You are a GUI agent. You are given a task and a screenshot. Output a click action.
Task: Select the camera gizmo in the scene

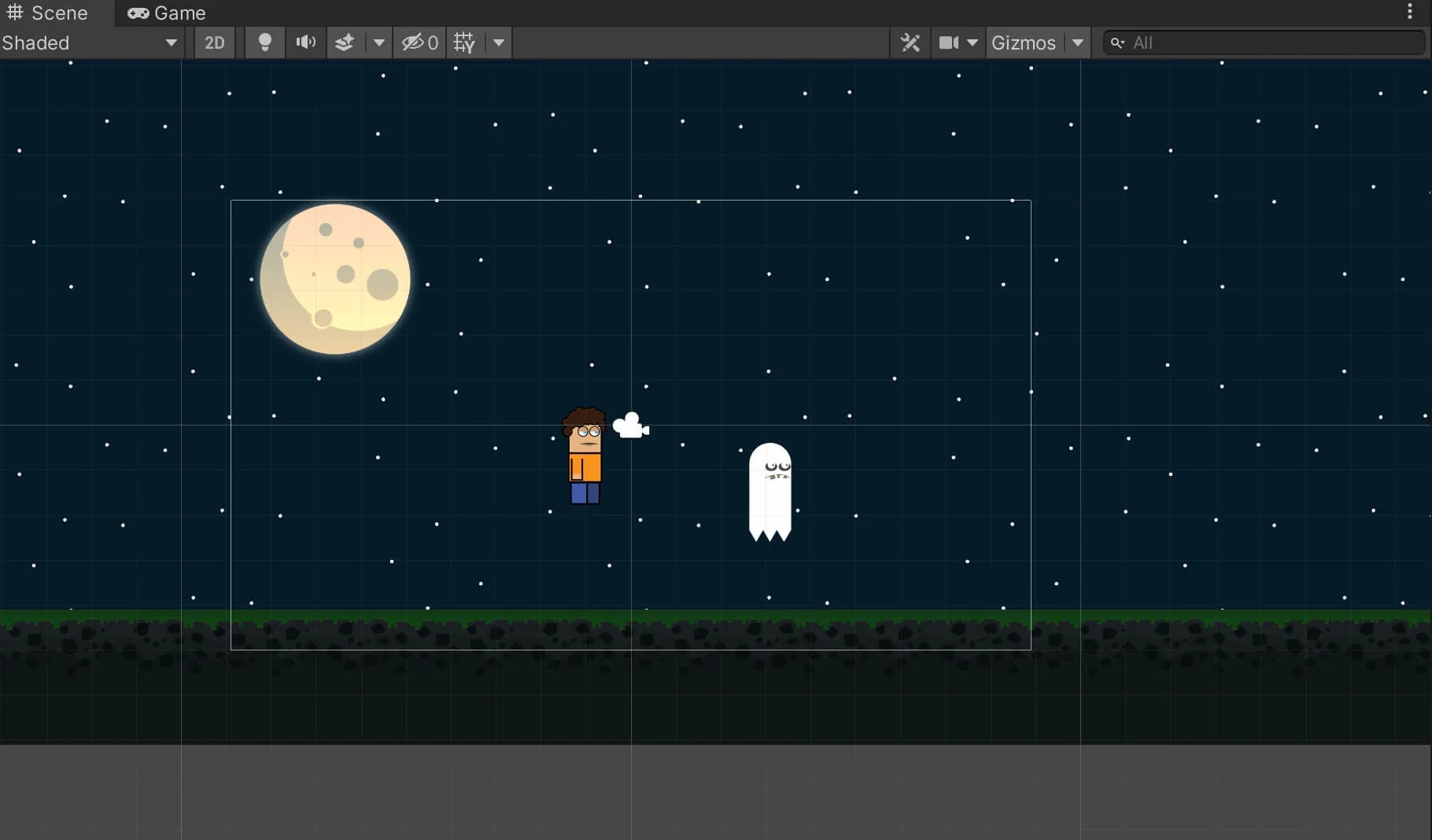(x=631, y=426)
